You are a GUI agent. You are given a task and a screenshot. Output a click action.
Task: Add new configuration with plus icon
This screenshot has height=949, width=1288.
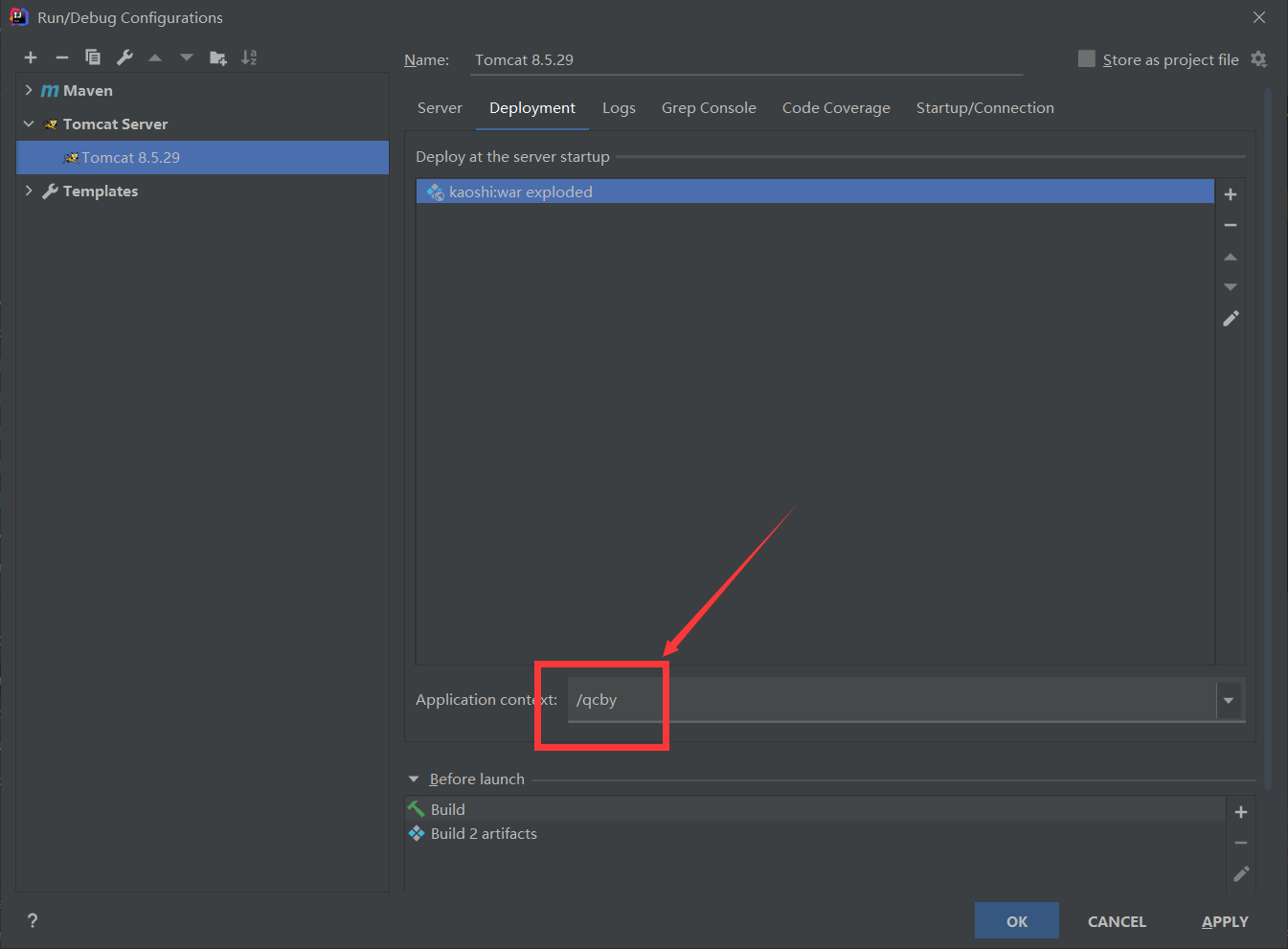click(x=31, y=57)
